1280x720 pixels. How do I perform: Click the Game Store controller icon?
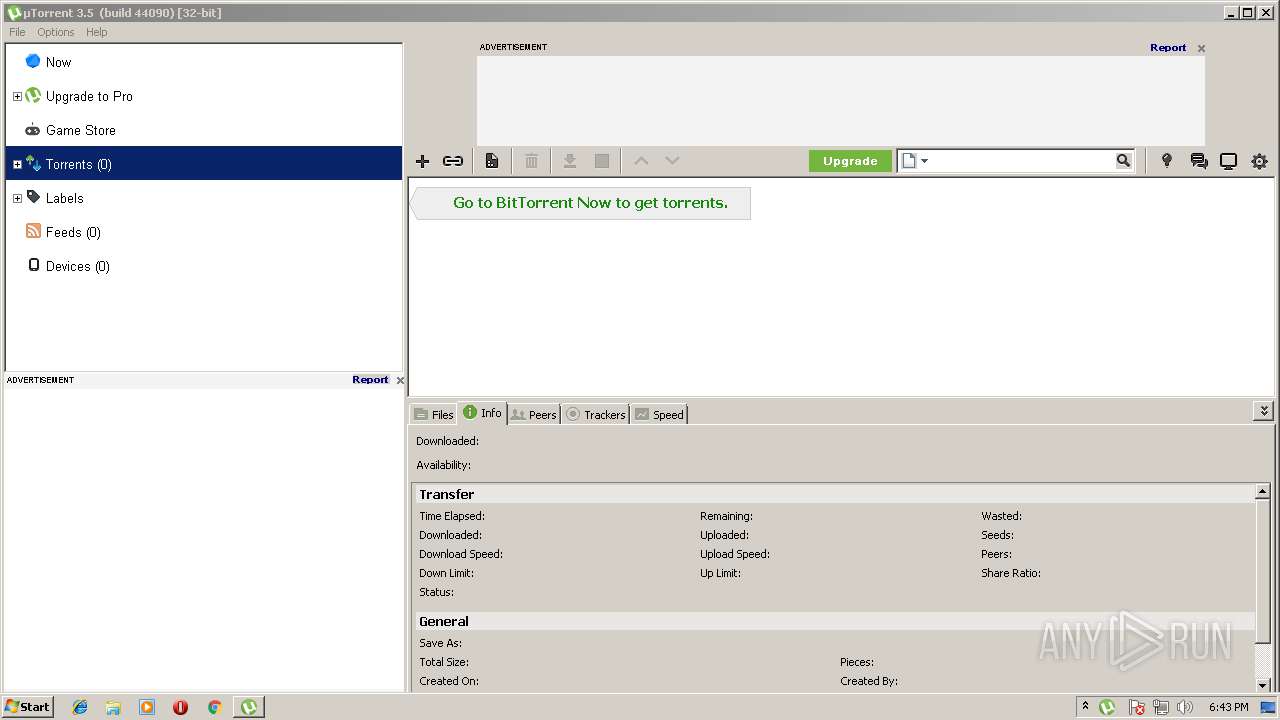pyautogui.click(x=33, y=130)
